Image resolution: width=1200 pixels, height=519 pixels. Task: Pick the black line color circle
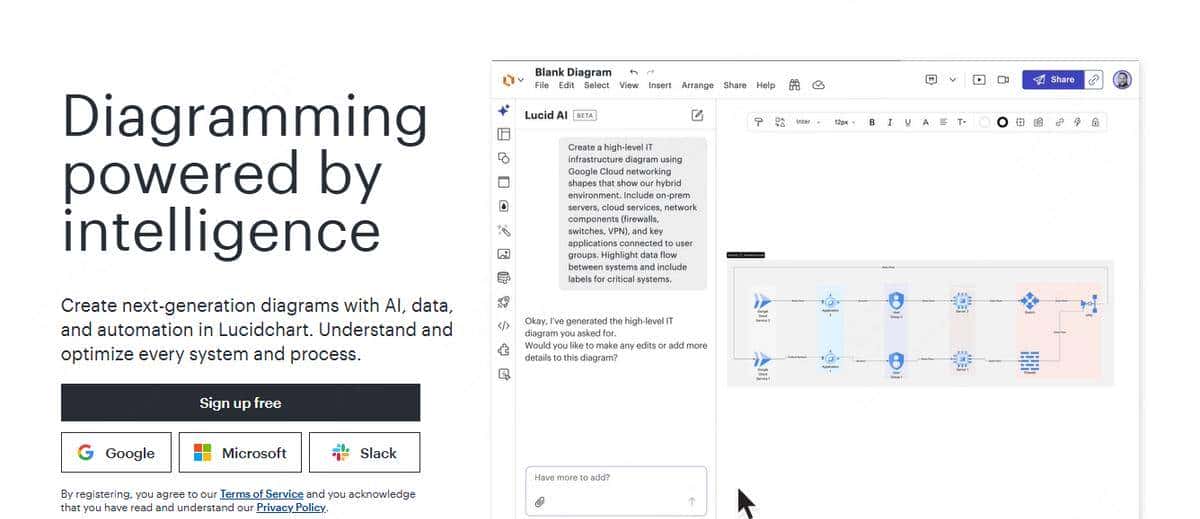(x=1002, y=122)
